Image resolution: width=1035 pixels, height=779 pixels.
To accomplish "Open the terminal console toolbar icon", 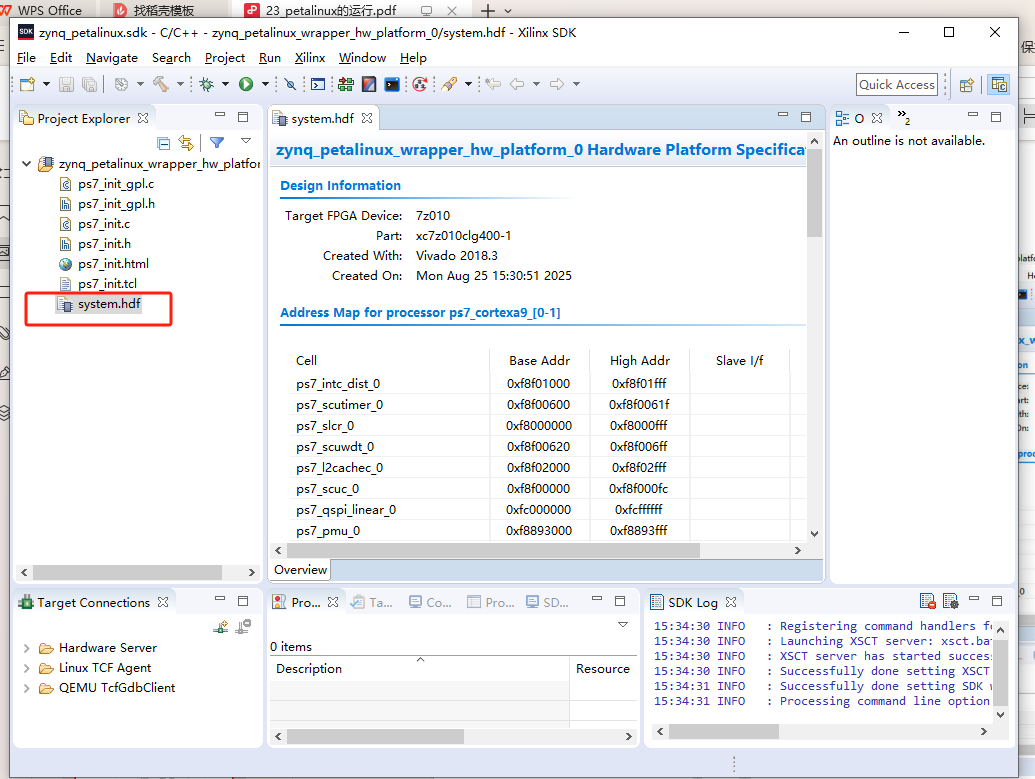I will [x=318, y=84].
